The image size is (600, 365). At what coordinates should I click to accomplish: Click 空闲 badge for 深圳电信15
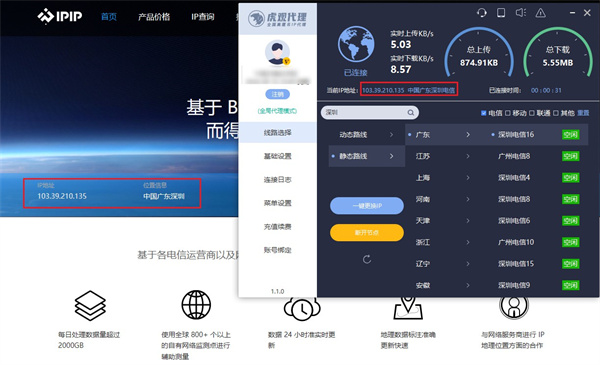[570, 264]
